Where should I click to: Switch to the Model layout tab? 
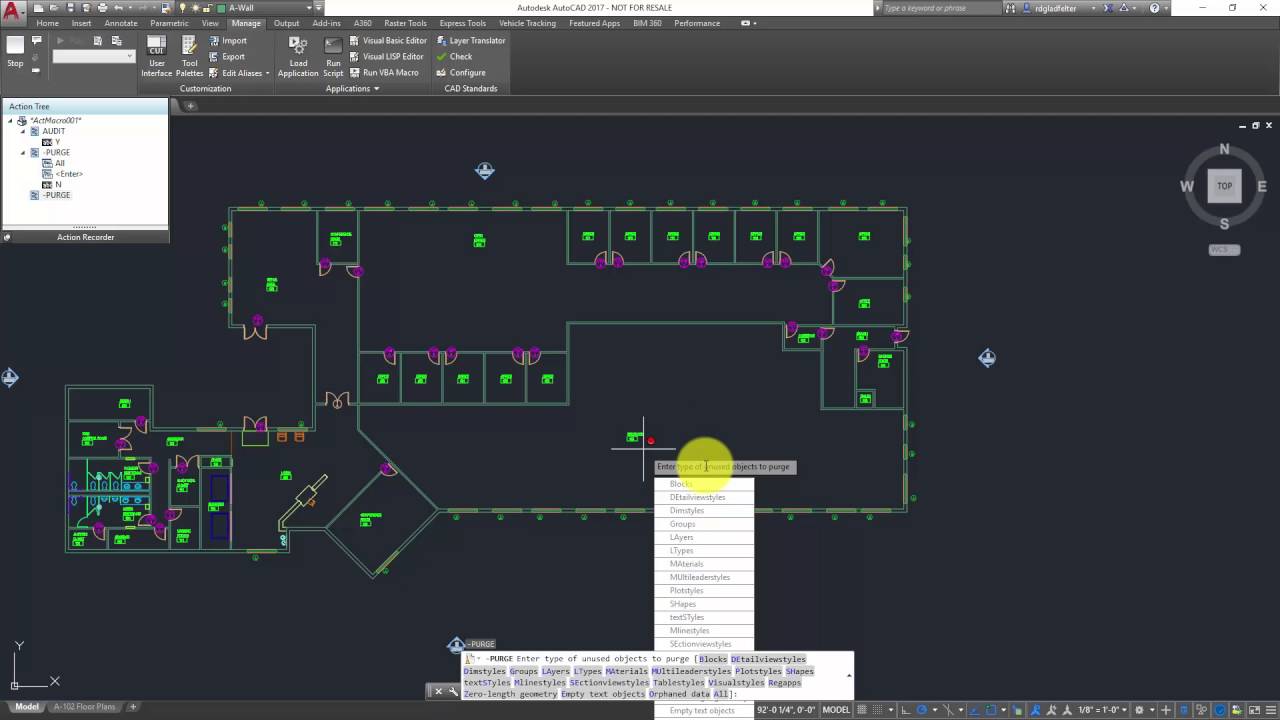point(27,706)
